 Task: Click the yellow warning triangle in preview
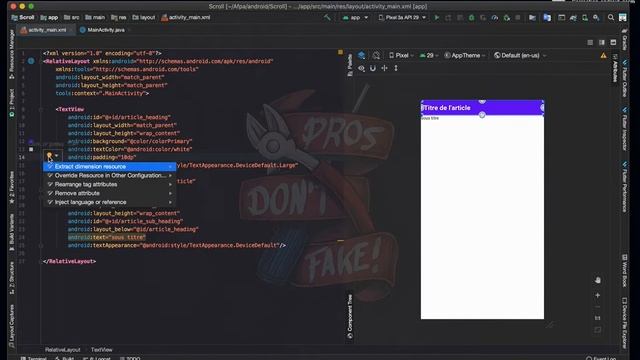point(603,56)
